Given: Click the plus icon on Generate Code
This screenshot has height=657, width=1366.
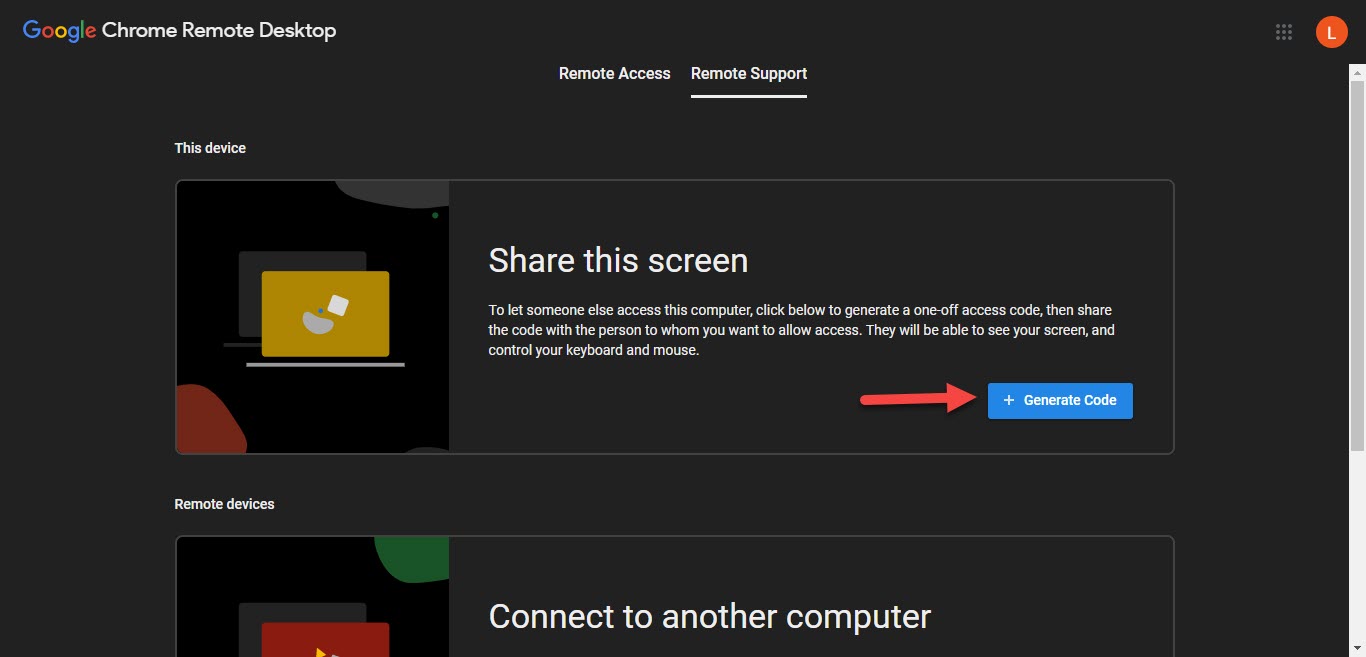Looking at the screenshot, I should point(1008,400).
